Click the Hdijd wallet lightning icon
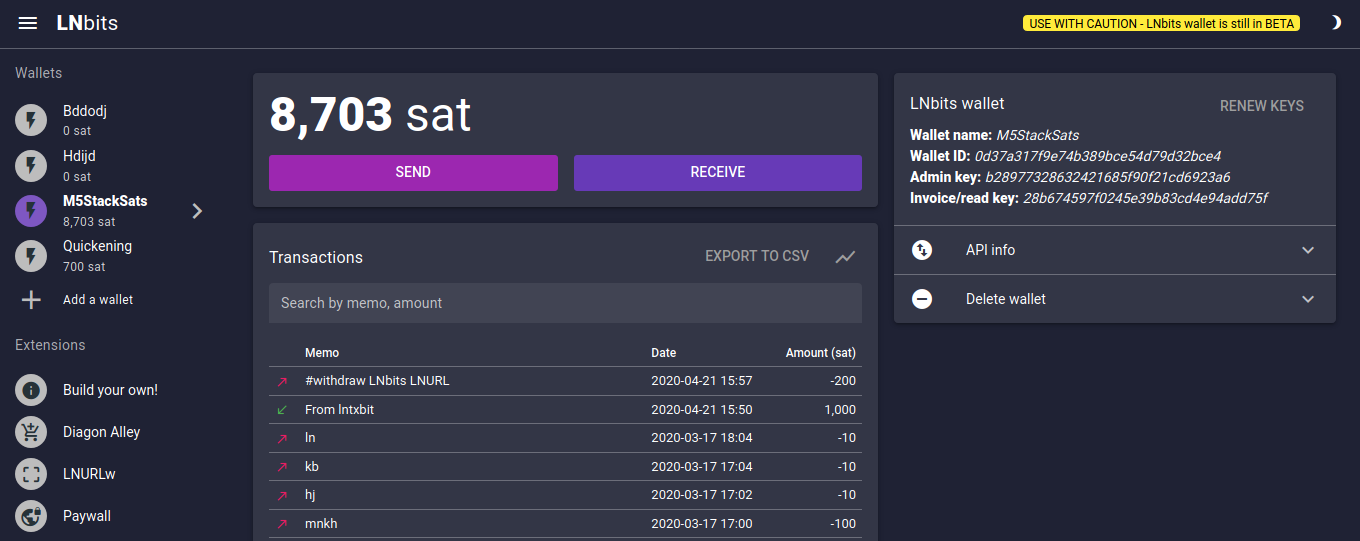1360x541 pixels. tap(31, 165)
